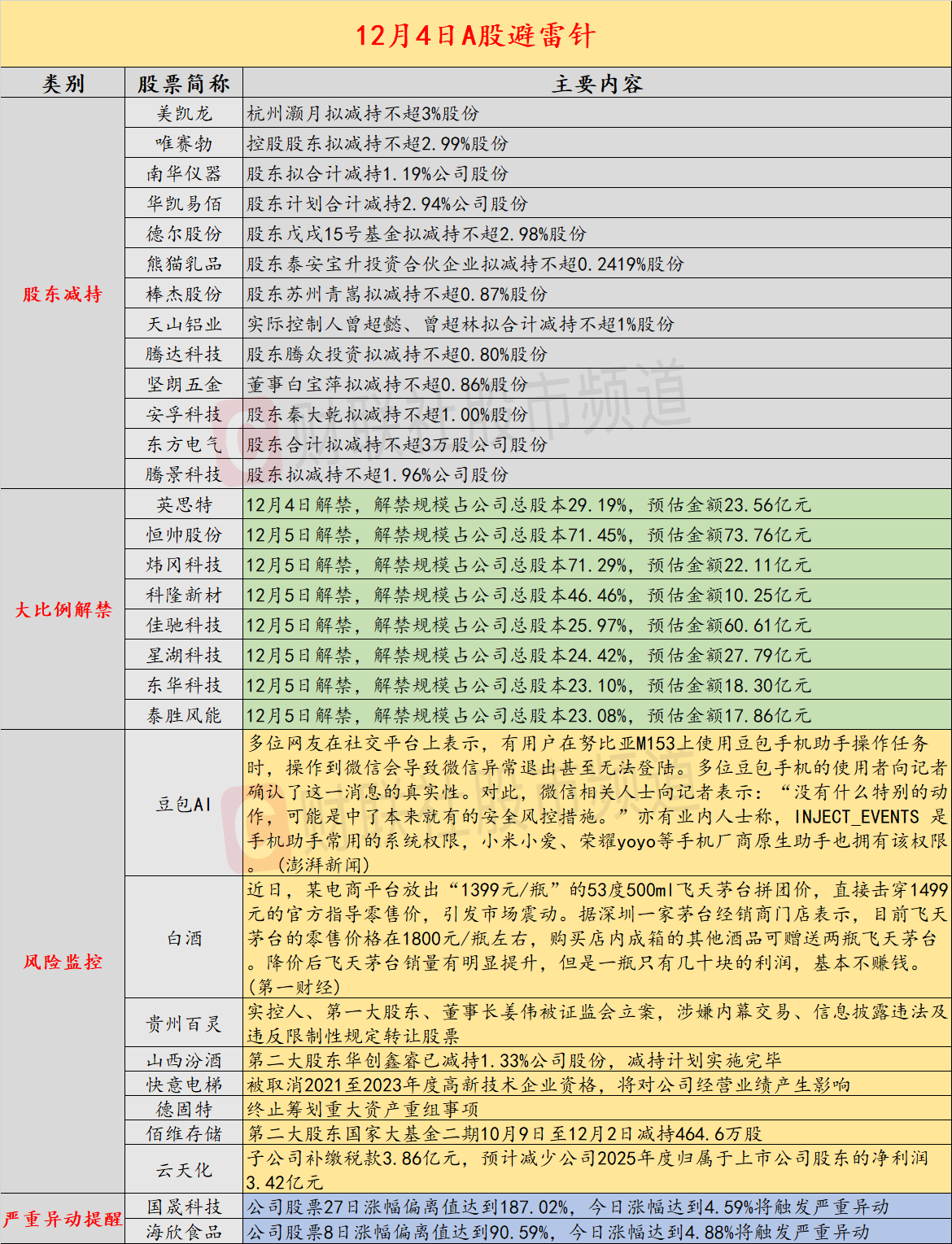Screen dimensions: 952x1244
Task: Select stock name '德固特'
Action: [x=184, y=1110]
